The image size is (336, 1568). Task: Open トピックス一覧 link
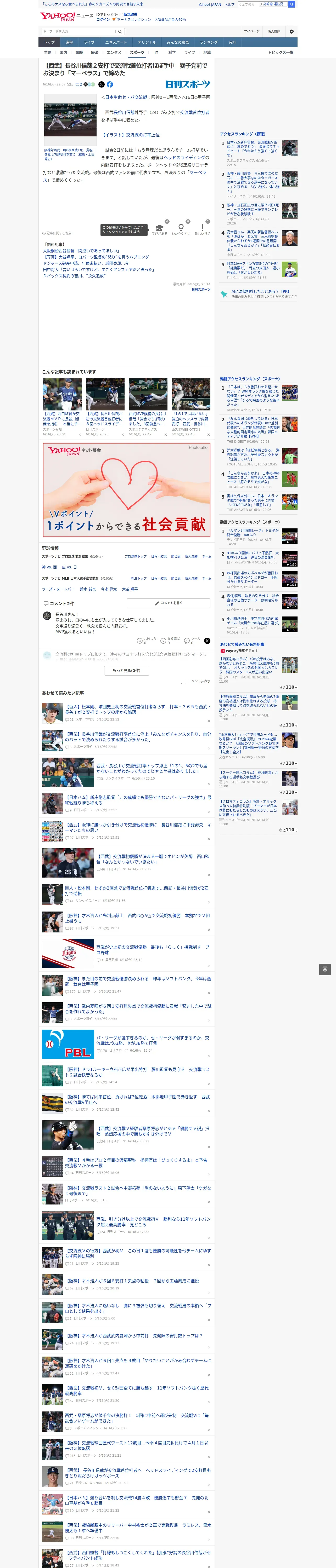(281, 52)
